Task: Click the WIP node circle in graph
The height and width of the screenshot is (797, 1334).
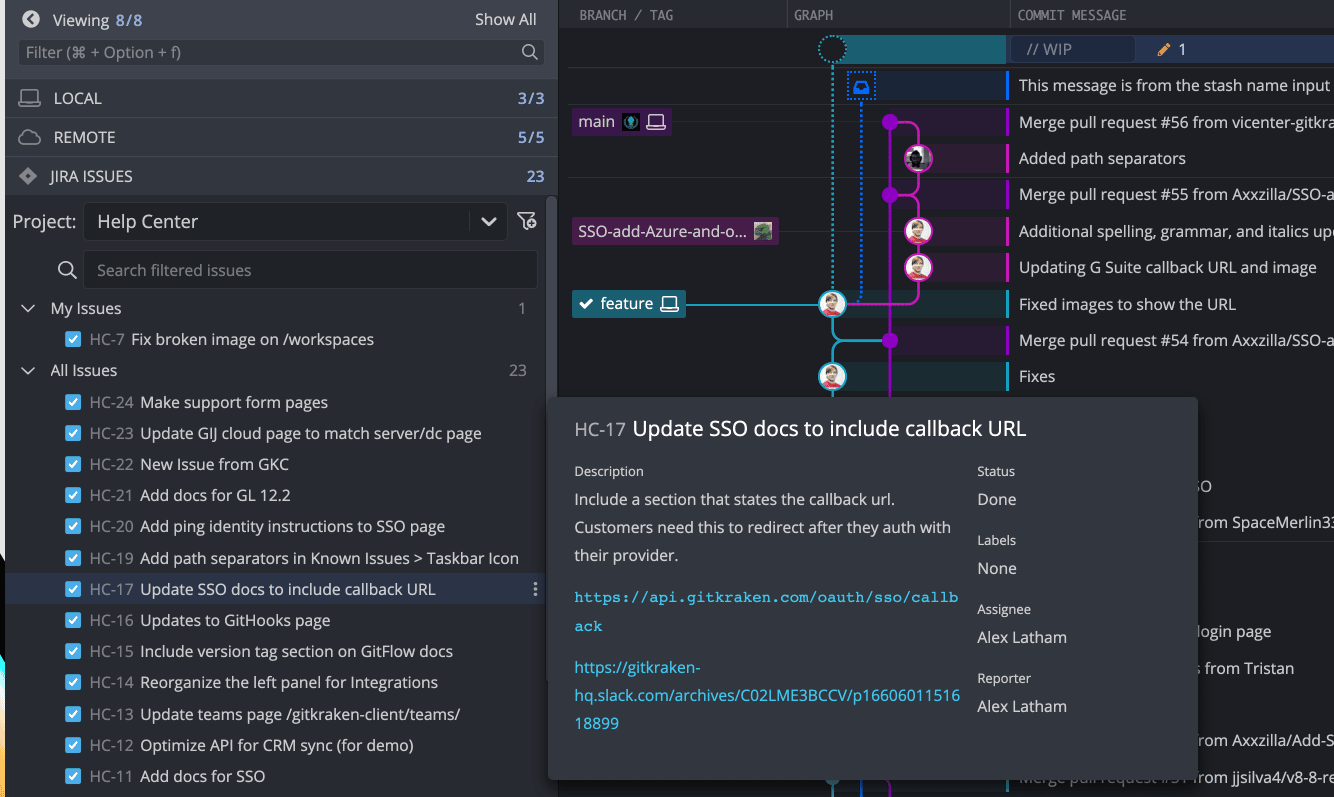Action: coord(832,48)
